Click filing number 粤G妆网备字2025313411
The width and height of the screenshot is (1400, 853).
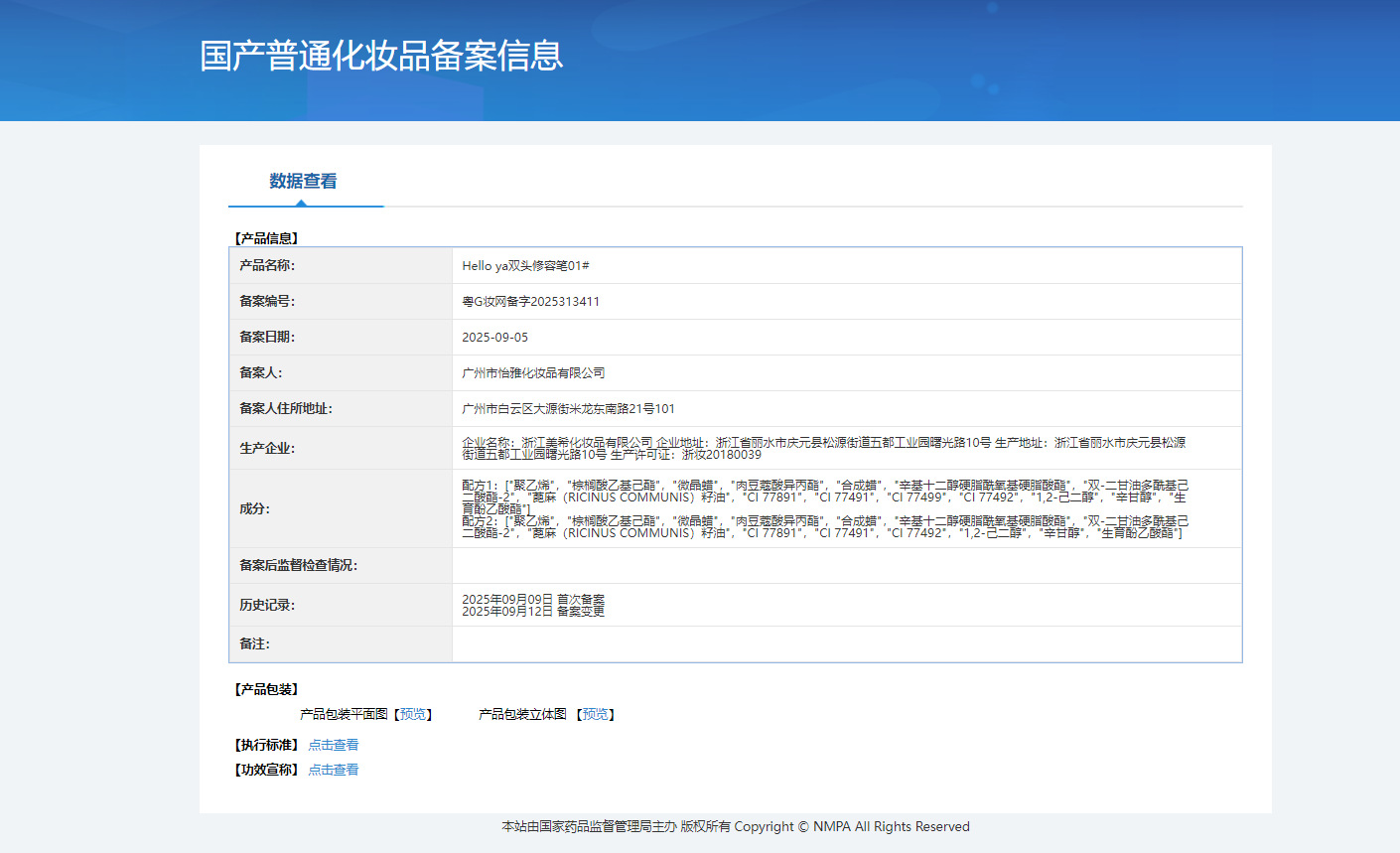(x=530, y=301)
